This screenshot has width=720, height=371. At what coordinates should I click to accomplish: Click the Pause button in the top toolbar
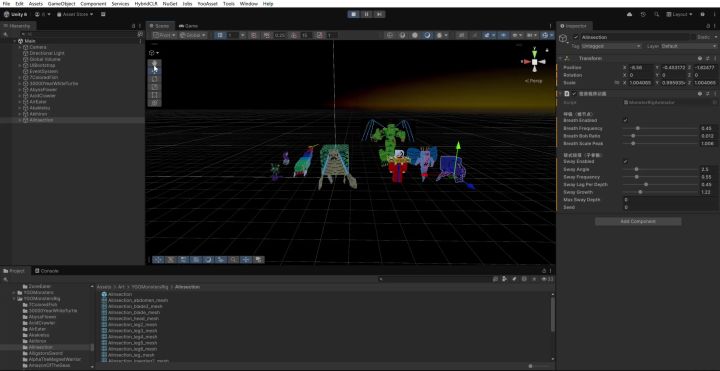tap(366, 14)
